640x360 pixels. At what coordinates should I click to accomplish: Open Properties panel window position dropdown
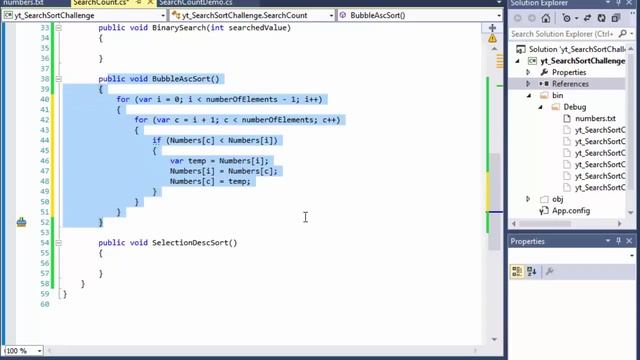(x=608, y=241)
